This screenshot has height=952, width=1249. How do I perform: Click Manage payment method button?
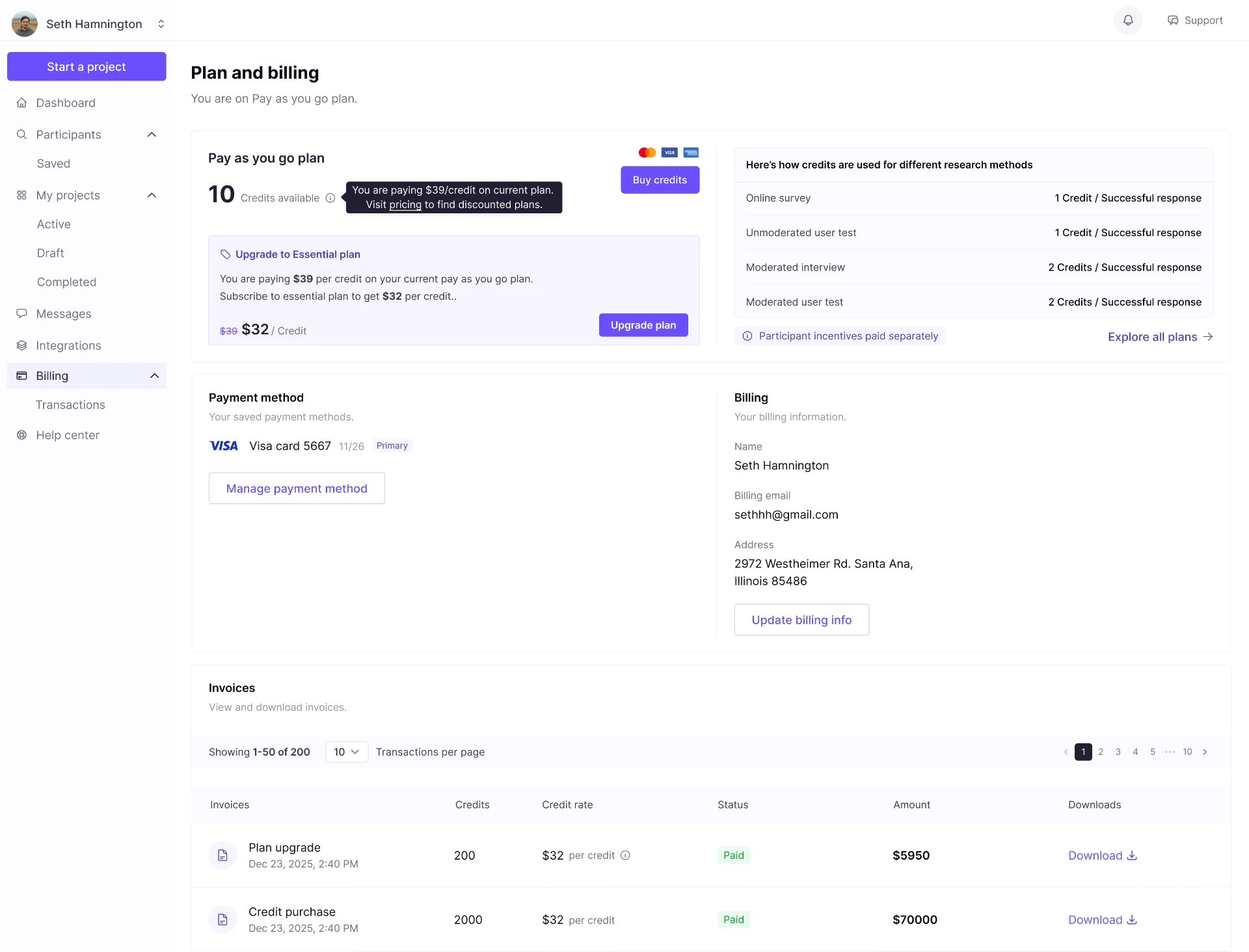[x=297, y=488]
